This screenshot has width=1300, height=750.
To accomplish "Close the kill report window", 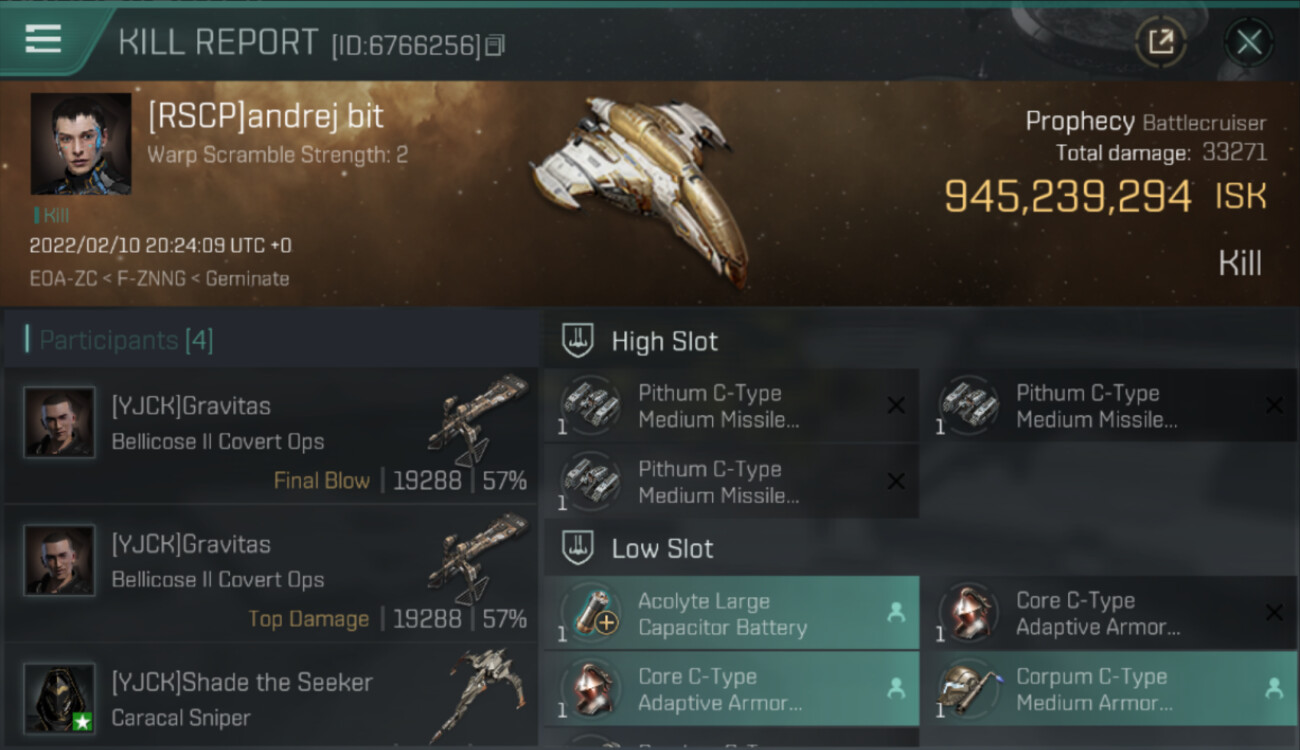I will [x=1248, y=42].
